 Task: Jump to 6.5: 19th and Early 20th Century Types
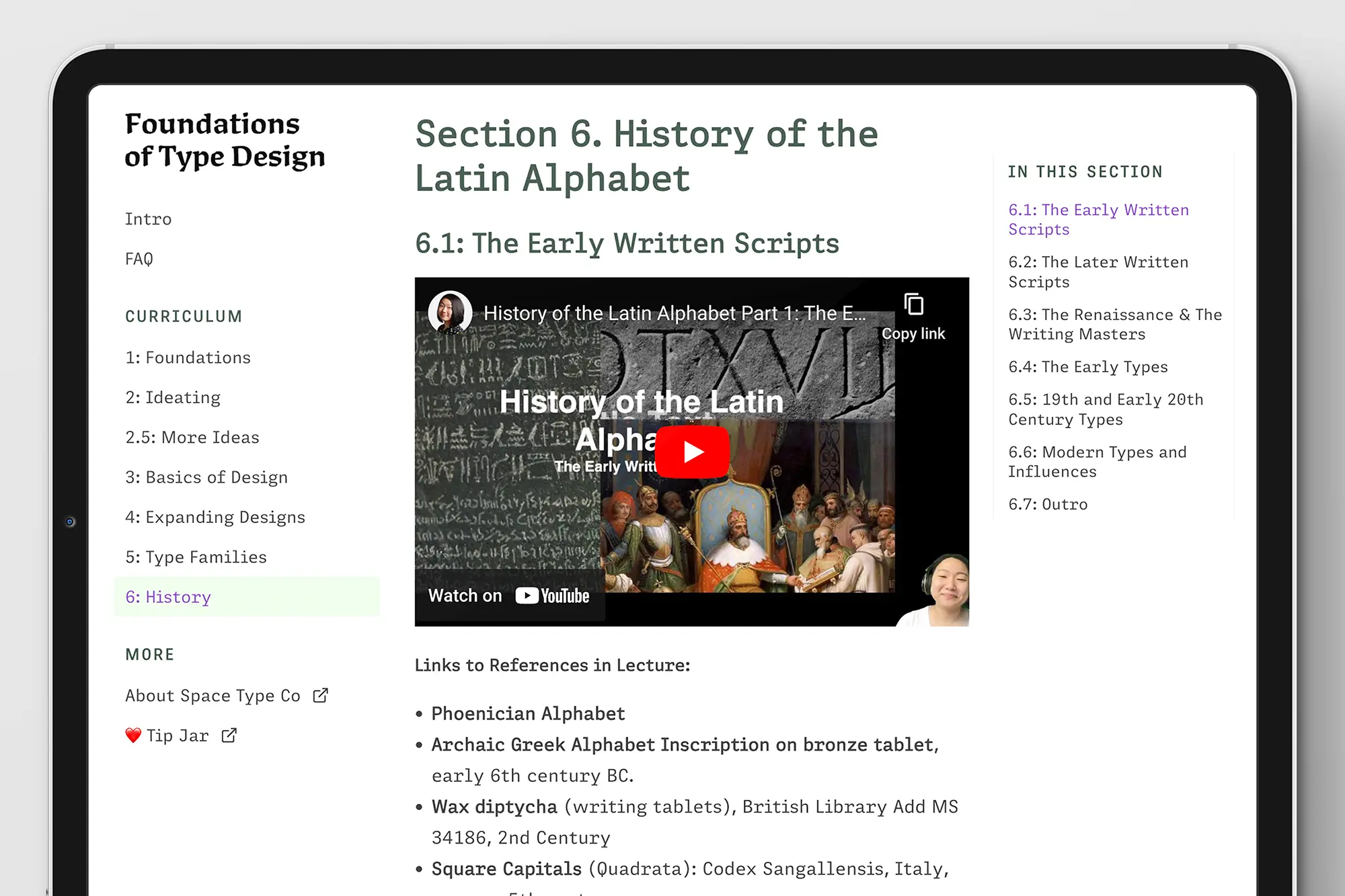[1106, 409]
